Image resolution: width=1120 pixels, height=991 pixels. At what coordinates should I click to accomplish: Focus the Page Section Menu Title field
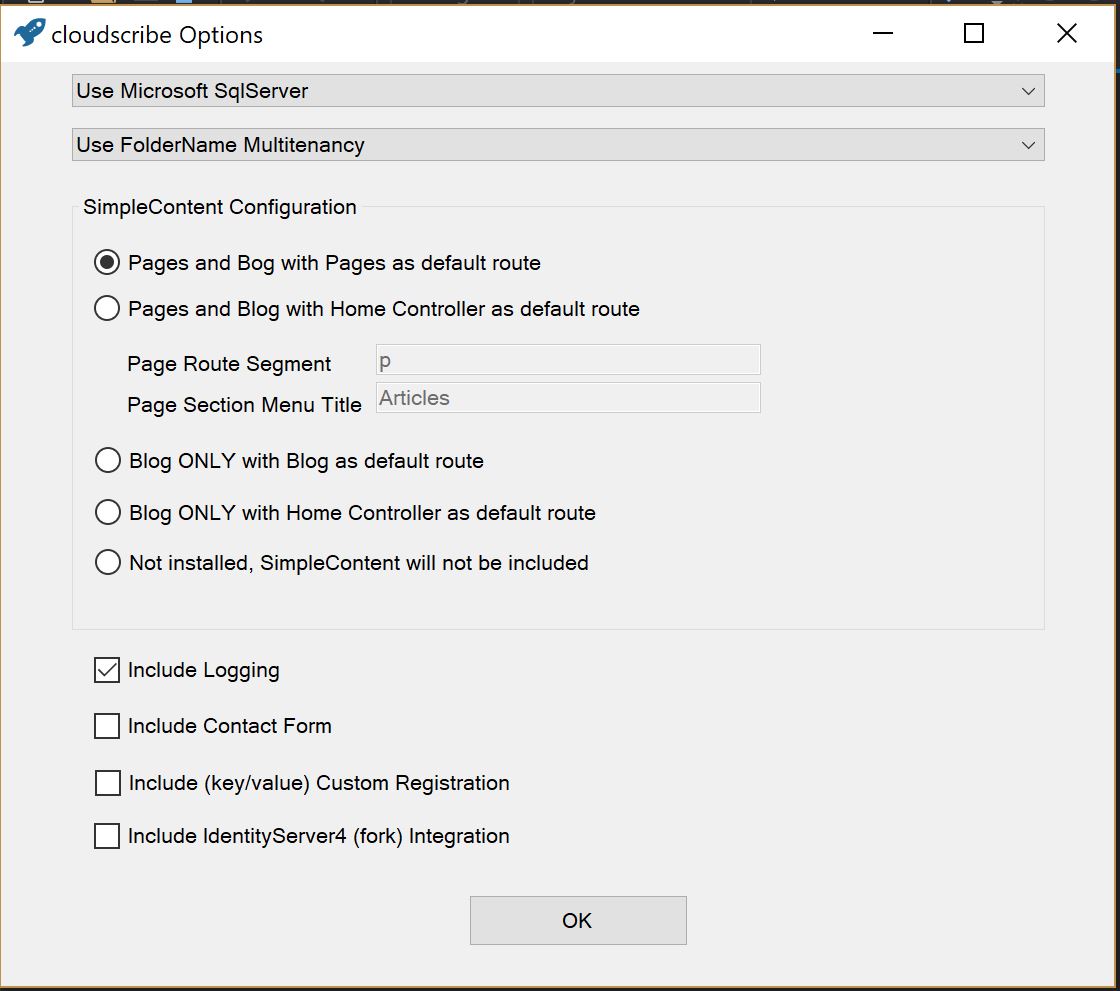click(568, 398)
